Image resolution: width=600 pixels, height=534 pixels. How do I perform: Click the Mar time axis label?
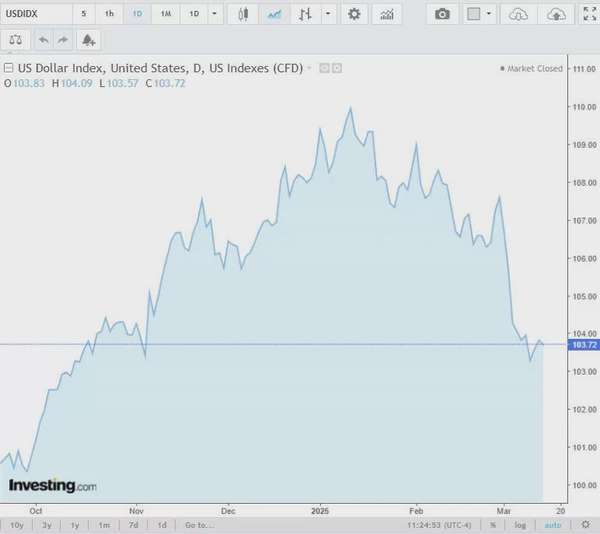[504, 511]
